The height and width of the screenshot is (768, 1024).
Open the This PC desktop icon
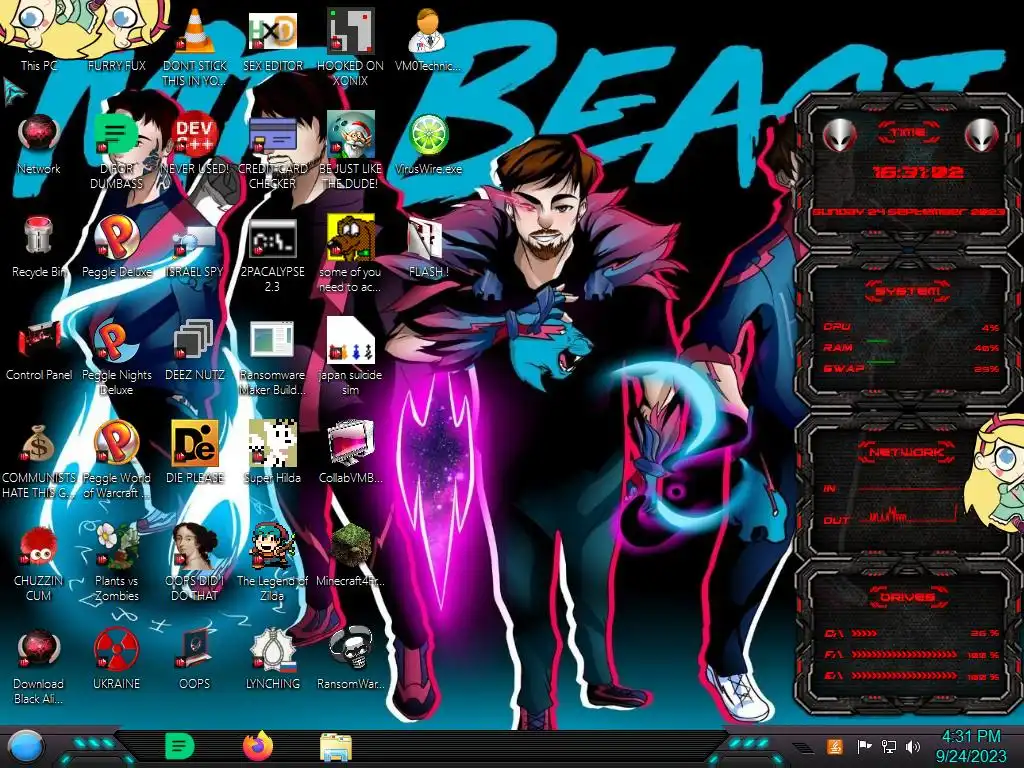pos(39,36)
